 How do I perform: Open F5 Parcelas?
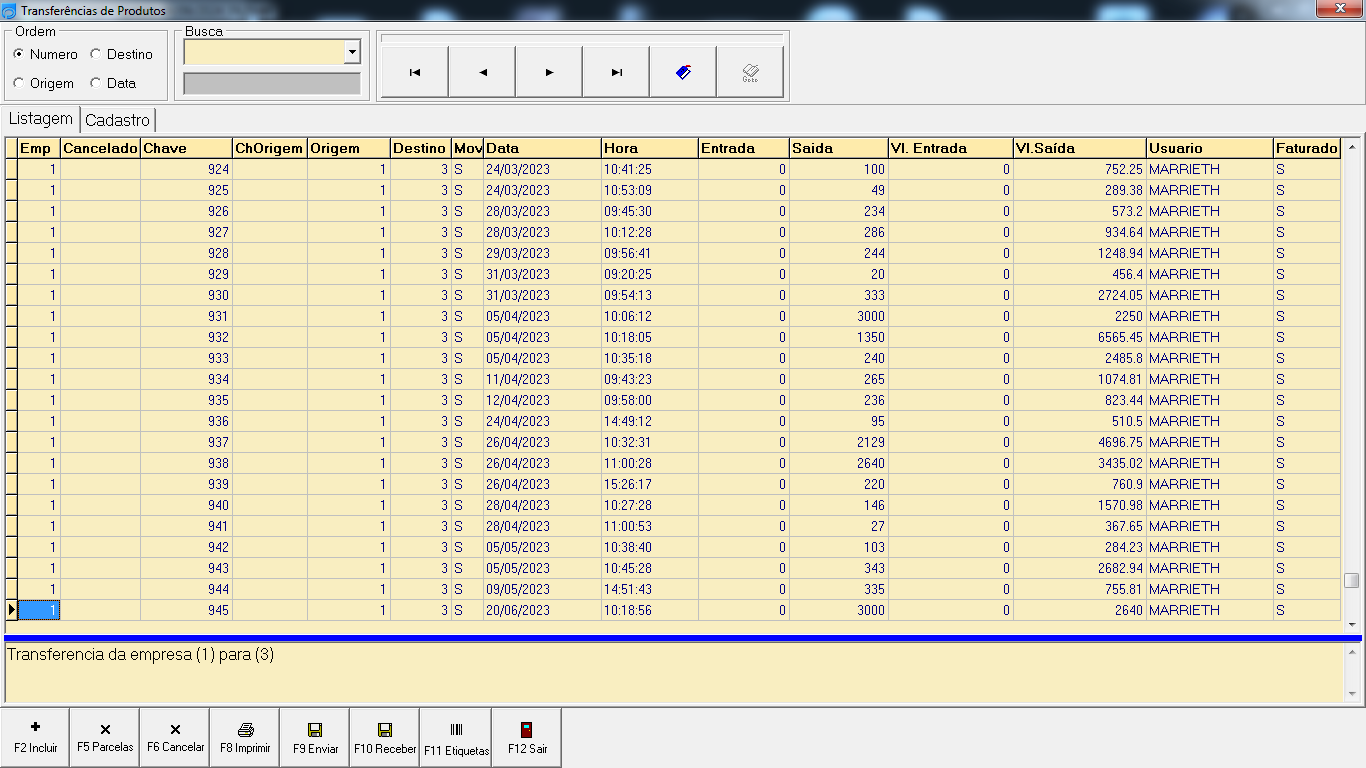[x=105, y=738]
